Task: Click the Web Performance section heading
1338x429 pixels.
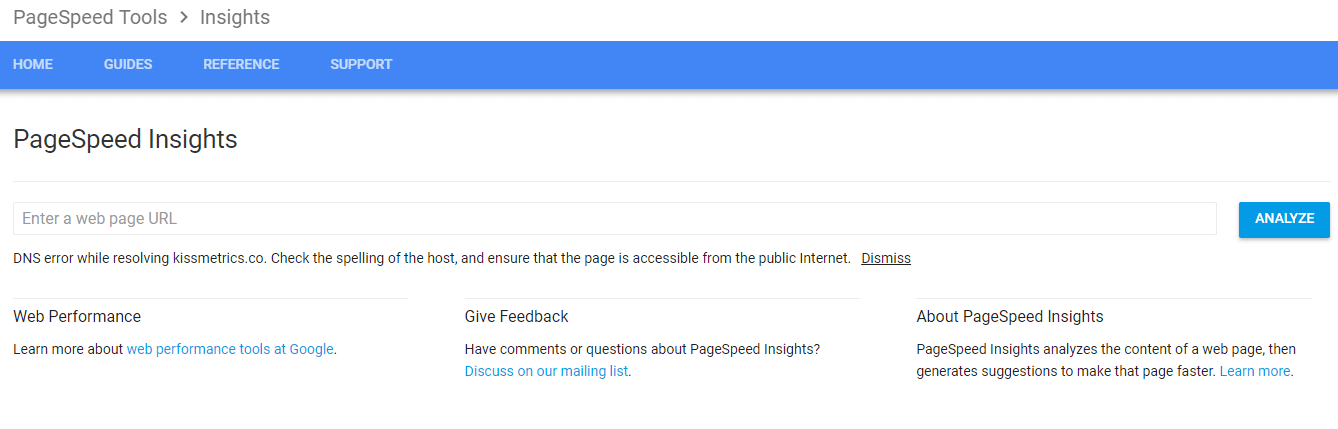Action: pos(77,316)
